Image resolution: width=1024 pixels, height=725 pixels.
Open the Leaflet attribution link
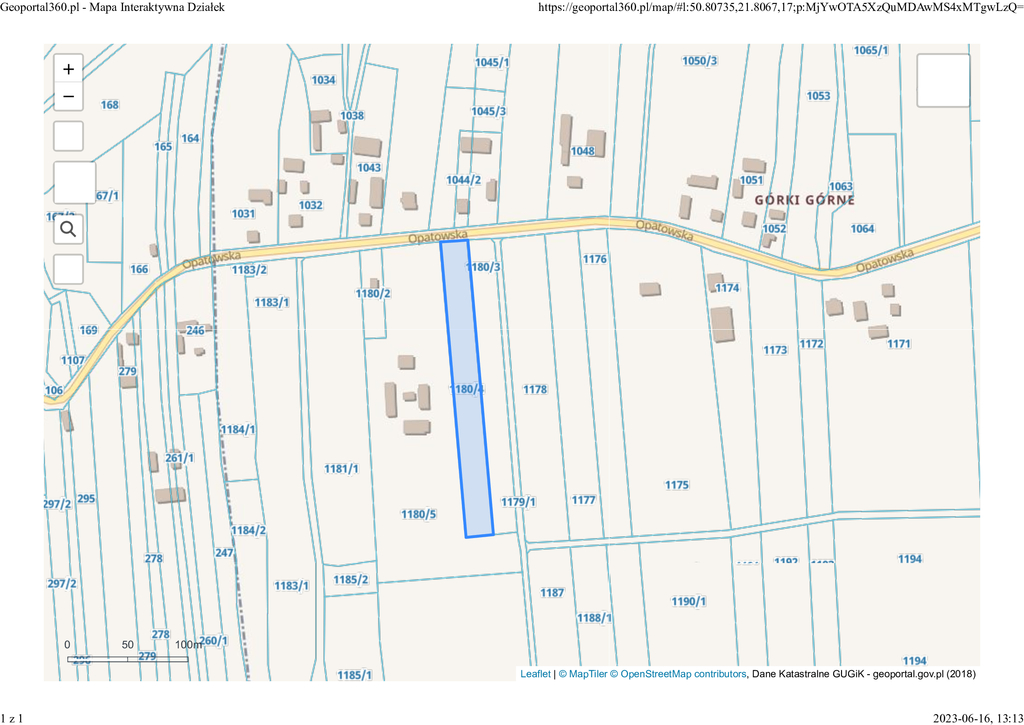[x=535, y=674]
